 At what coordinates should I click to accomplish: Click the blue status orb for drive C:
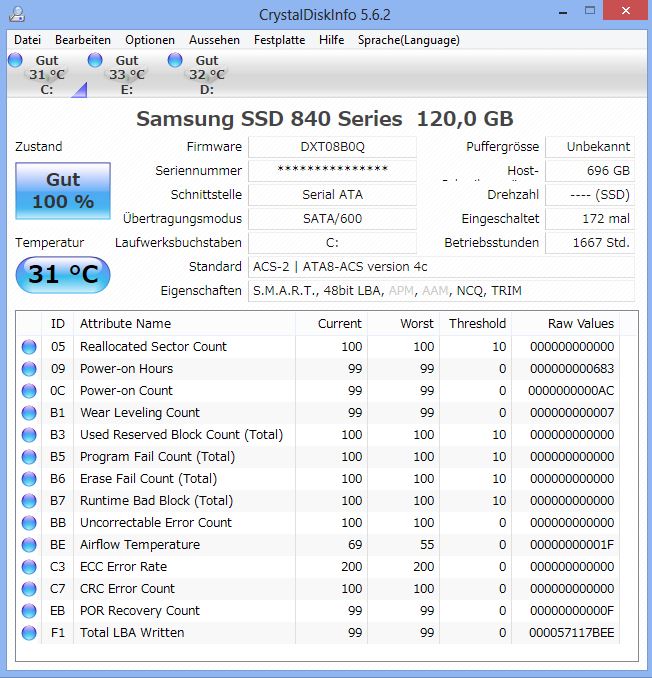tap(16, 60)
